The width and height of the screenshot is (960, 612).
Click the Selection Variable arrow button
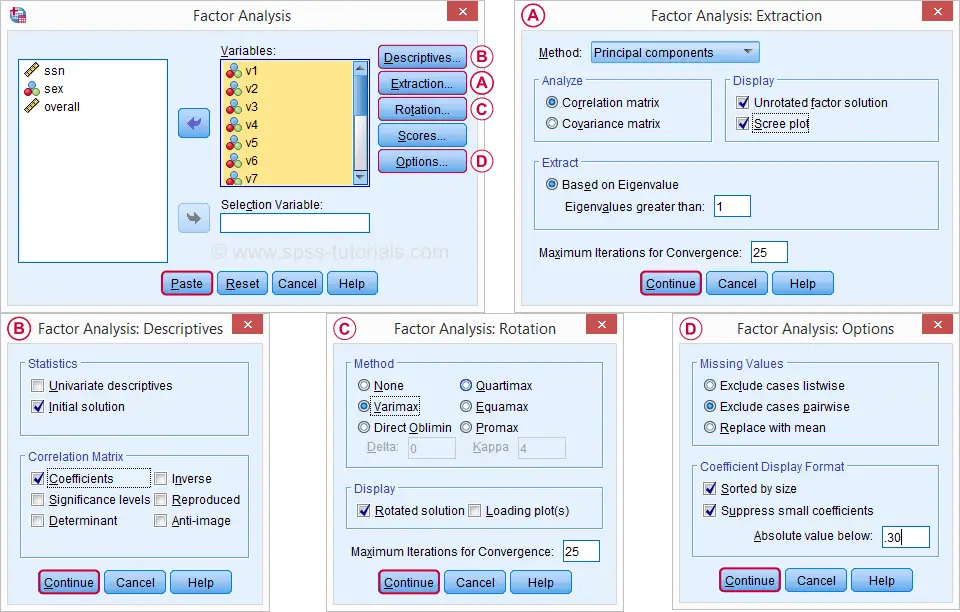194,218
